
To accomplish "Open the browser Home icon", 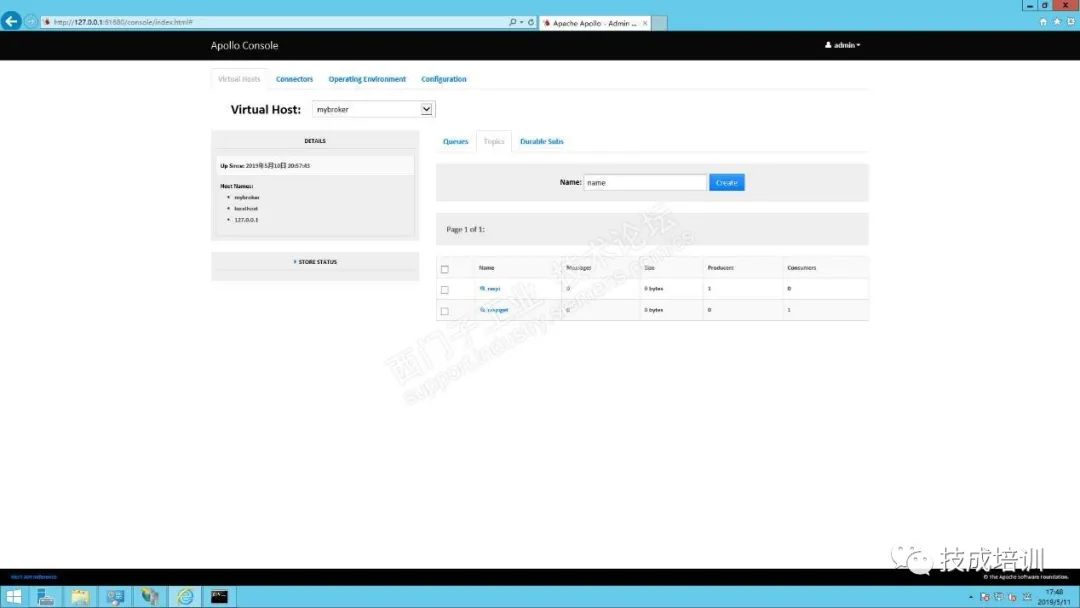I will (1043, 22).
